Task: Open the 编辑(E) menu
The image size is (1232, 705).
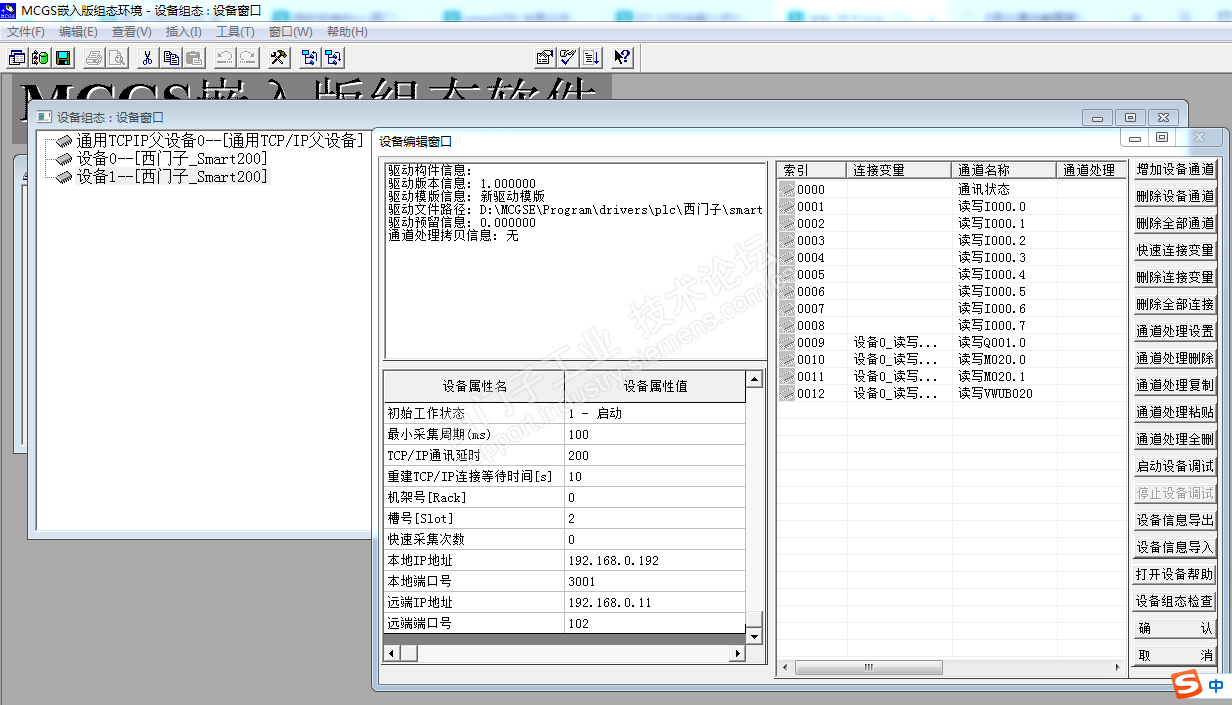Action: coord(78,32)
